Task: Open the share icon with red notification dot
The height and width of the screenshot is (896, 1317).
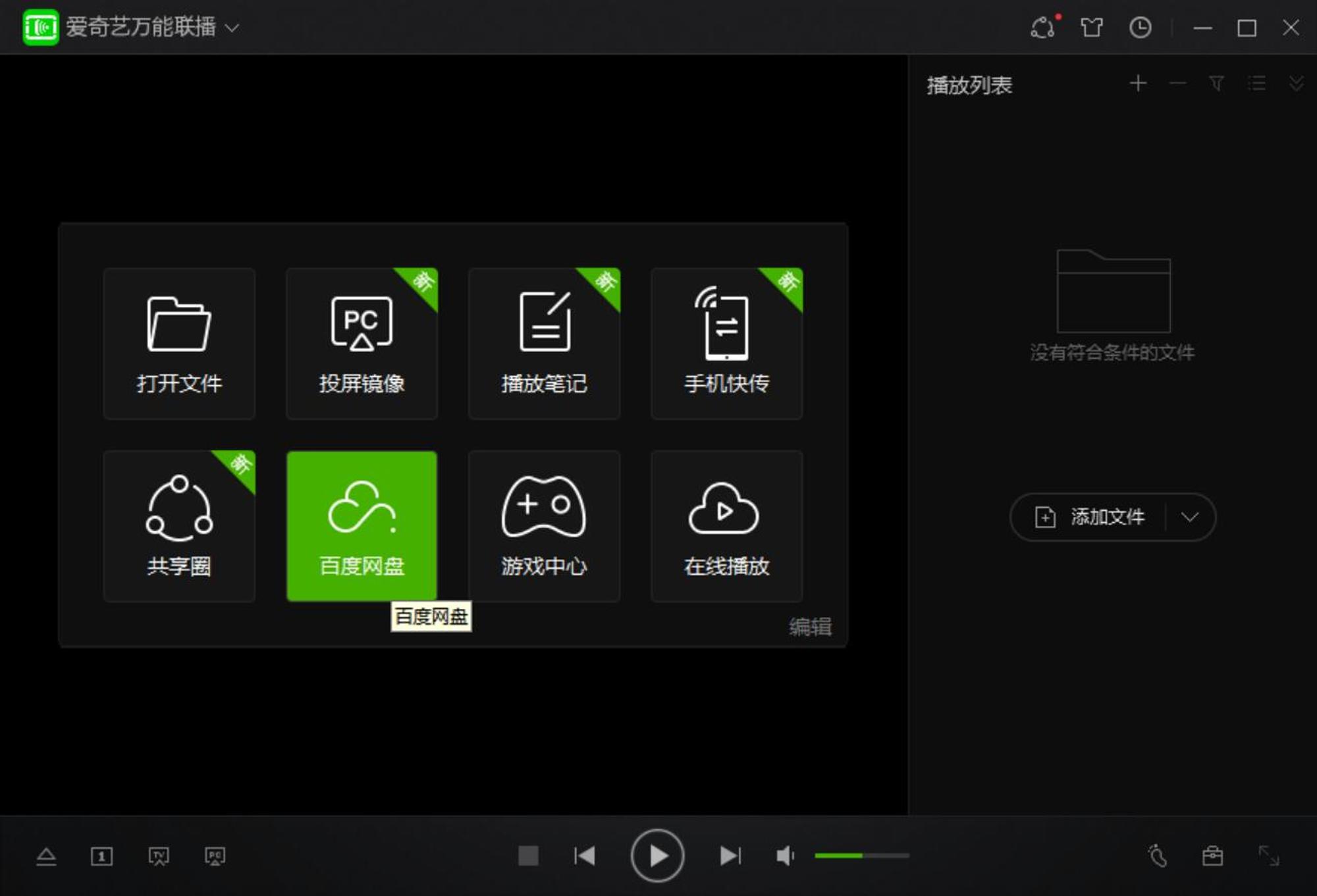Action: click(1044, 27)
